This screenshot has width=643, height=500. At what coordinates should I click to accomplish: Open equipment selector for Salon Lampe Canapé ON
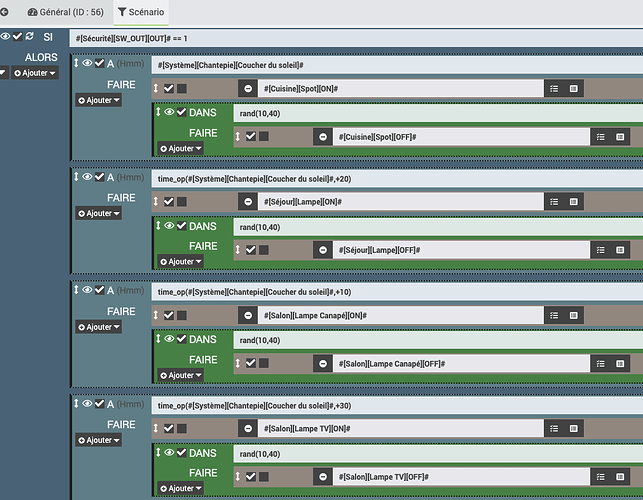[573, 315]
